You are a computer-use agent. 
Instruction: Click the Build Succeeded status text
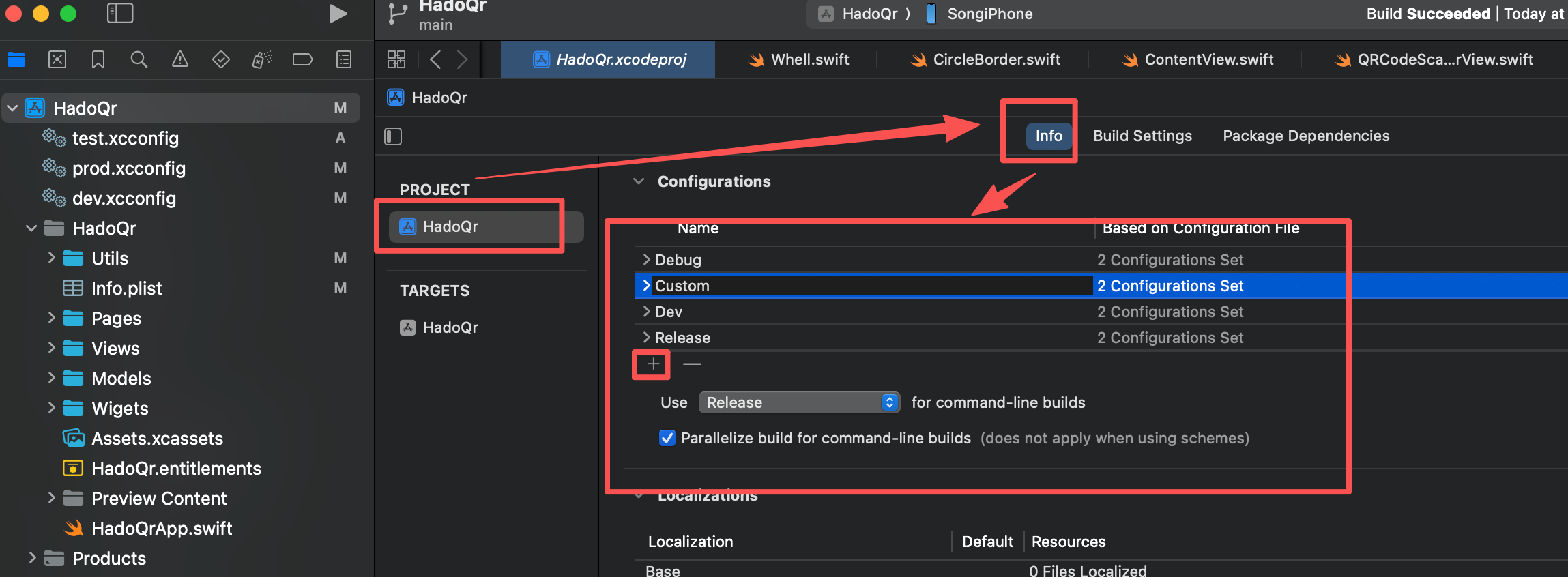[1428, 14]
